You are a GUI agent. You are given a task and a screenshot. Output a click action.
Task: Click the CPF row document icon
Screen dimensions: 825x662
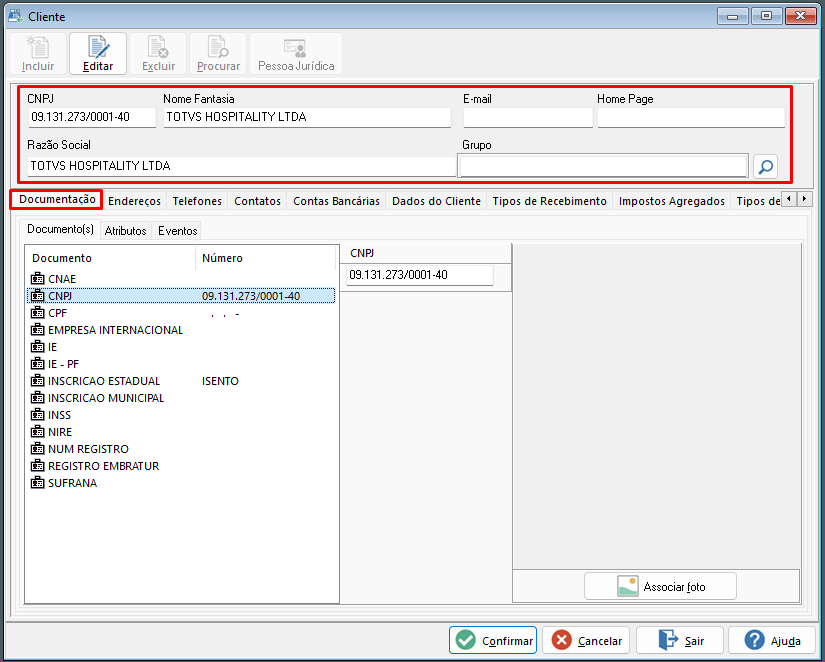click(37, 313)
